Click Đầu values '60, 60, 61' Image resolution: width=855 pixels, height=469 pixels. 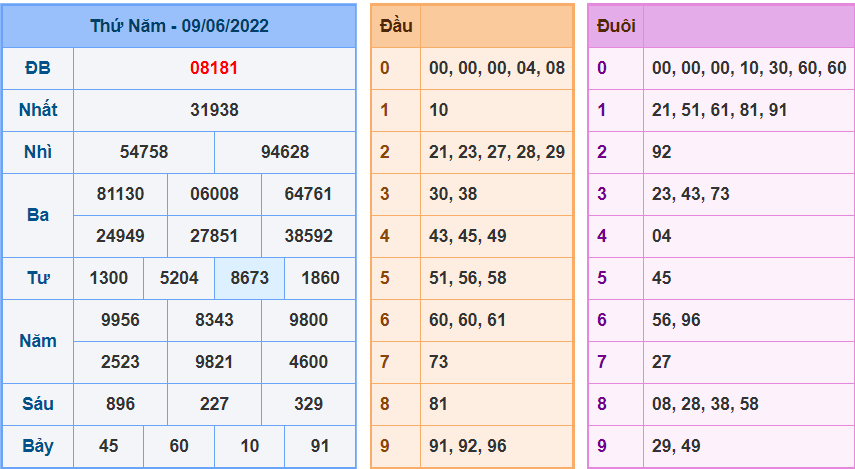pos(468,320)
